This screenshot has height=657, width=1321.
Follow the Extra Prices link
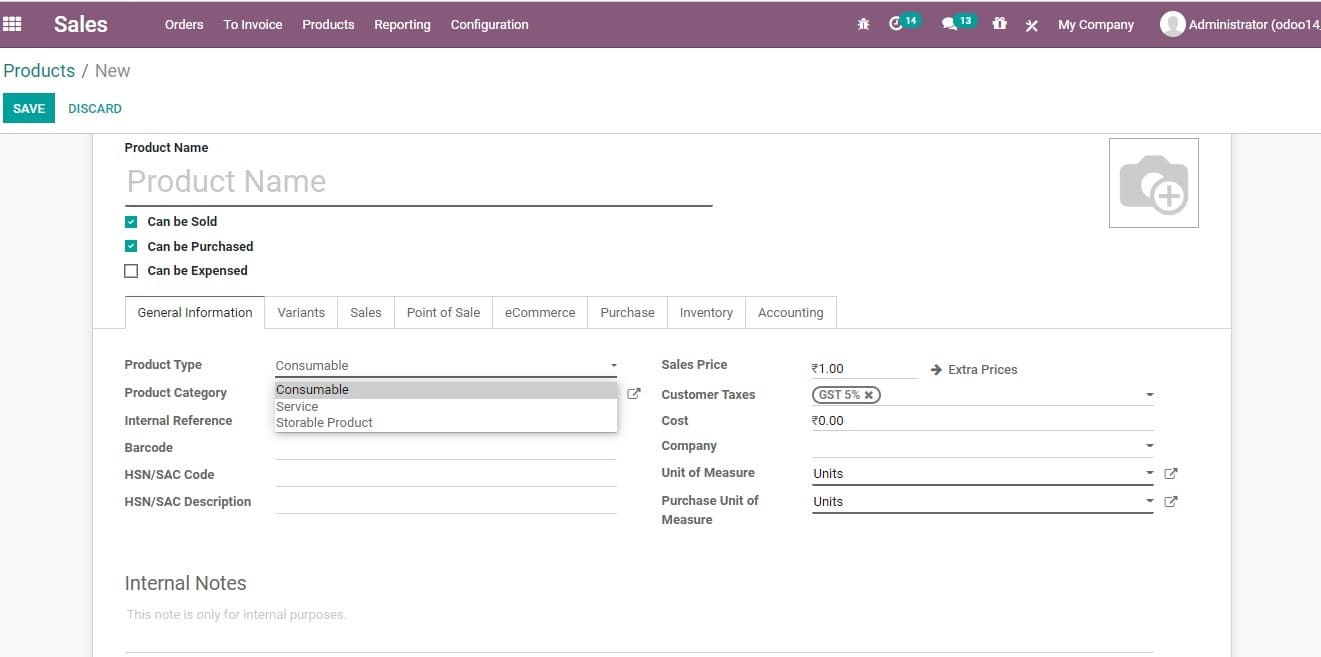coord(983,369)
